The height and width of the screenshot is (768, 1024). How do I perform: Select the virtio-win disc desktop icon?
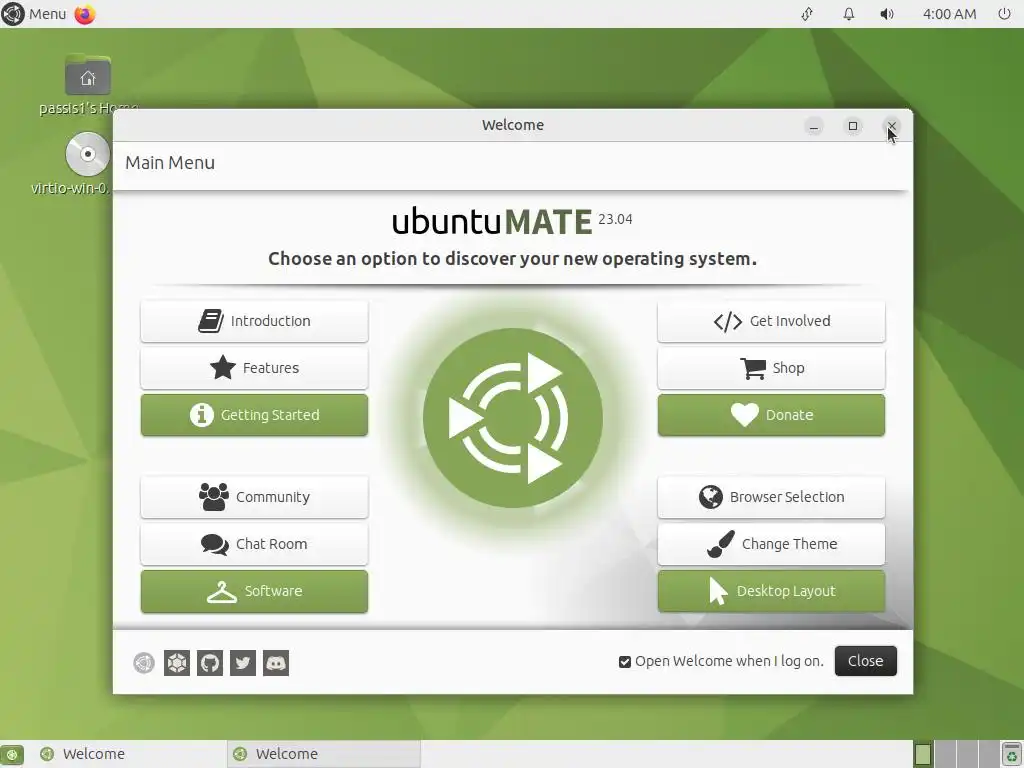tap(88, 163)
